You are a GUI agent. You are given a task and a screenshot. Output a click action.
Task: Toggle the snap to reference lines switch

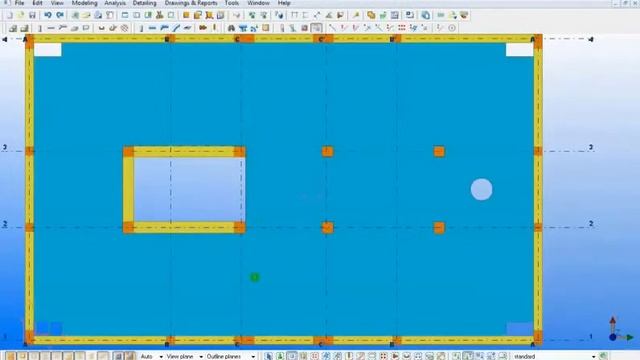(x=118, y=356)
